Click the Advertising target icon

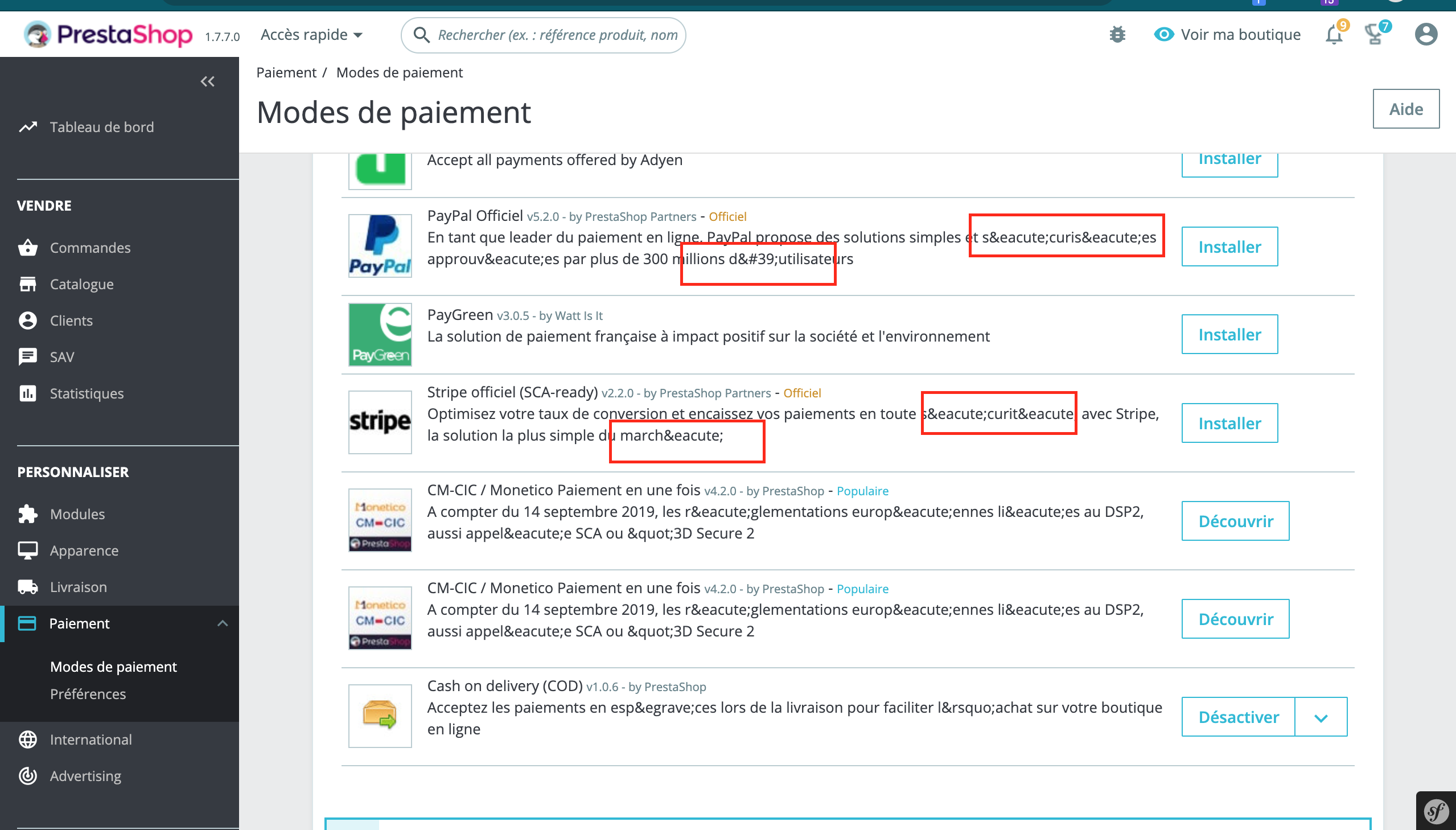point(28,776)
